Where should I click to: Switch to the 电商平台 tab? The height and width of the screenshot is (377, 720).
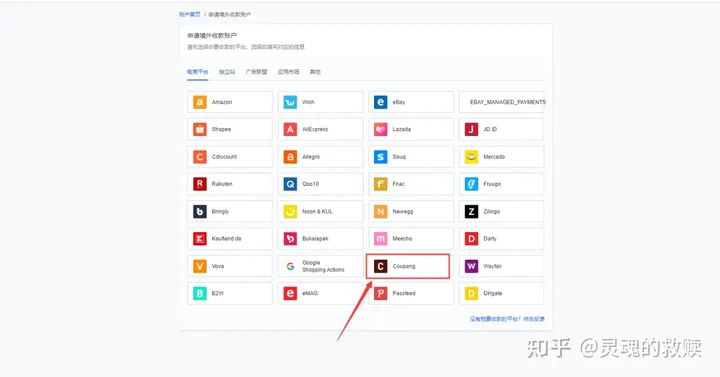pyautogui.click(x=197, y=72)
